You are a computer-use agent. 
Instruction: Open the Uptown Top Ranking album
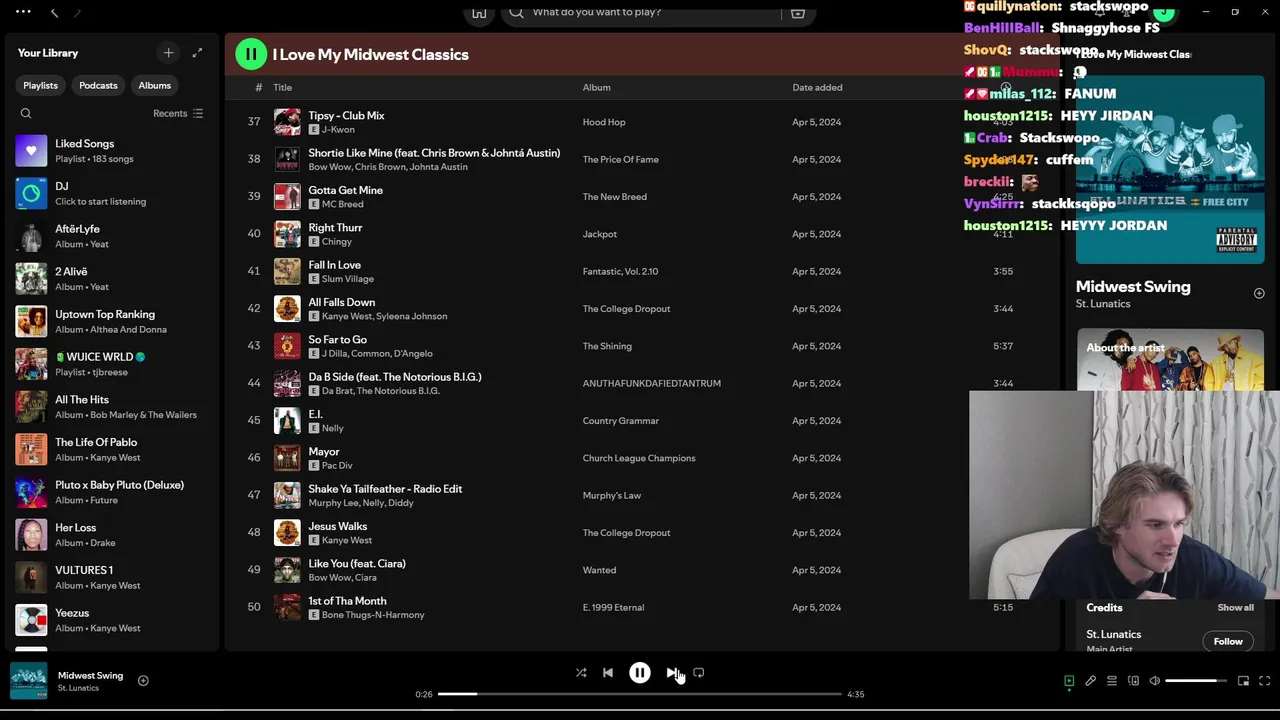[x=110, y=321]
